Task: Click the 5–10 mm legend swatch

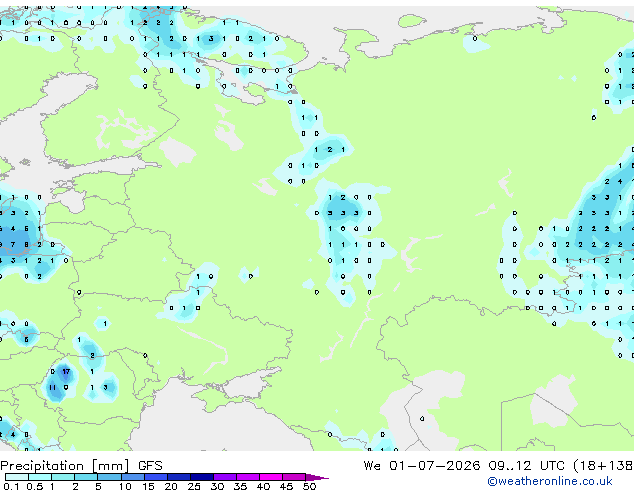Action: (109, 477)
